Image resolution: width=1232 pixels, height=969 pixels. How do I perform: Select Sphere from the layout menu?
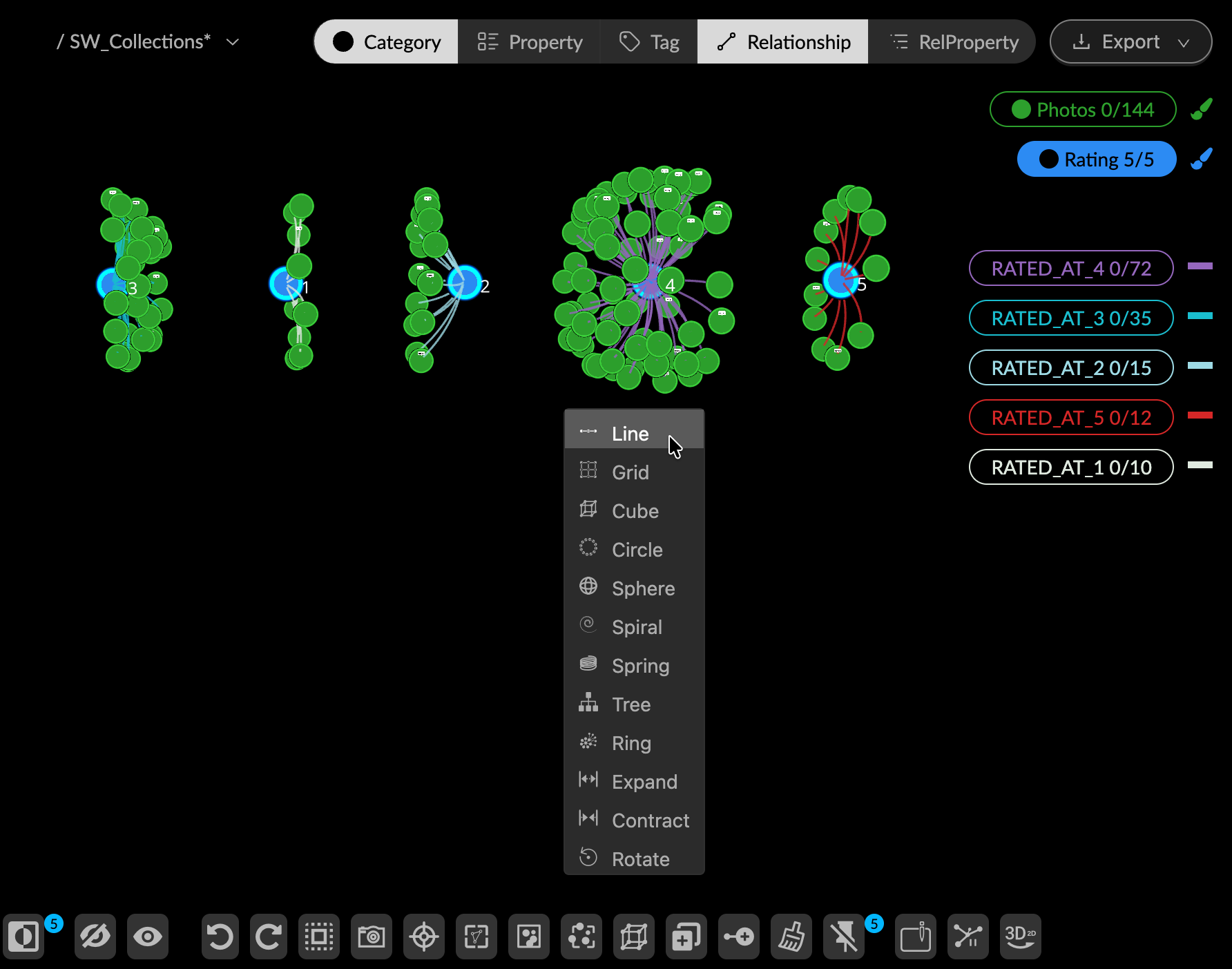tap(643, 588)
